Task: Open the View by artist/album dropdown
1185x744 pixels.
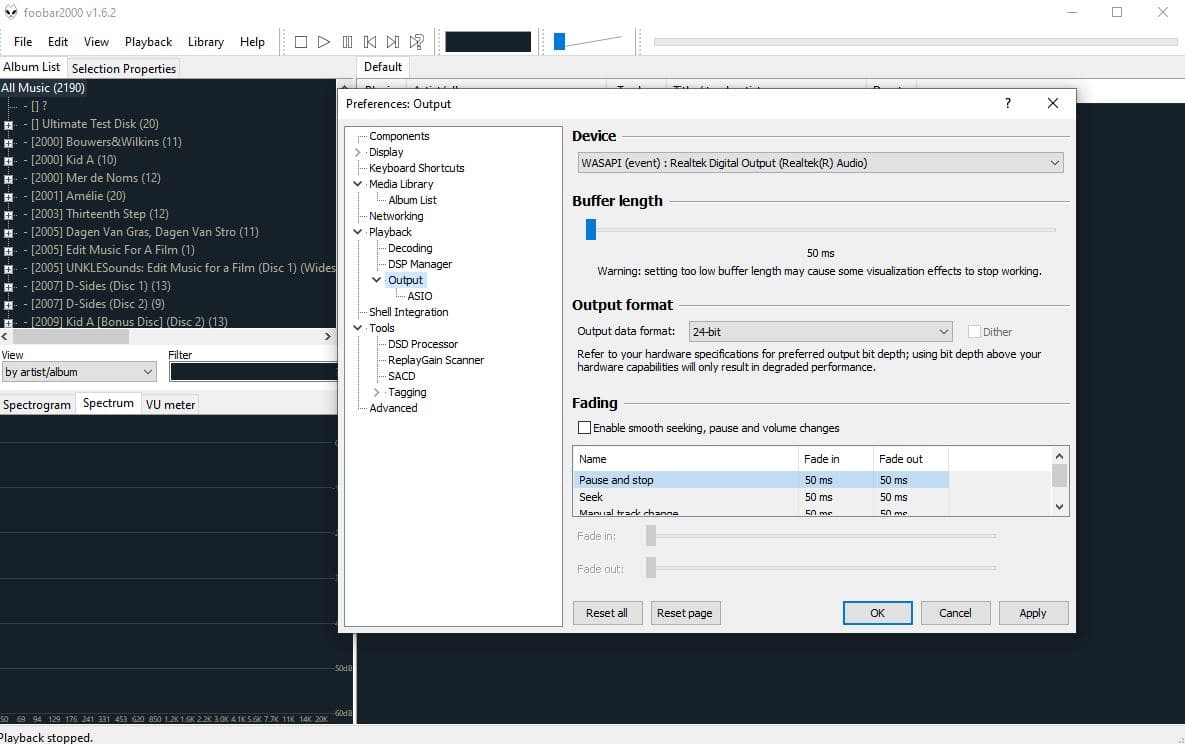Action: (x=79, y=372)
